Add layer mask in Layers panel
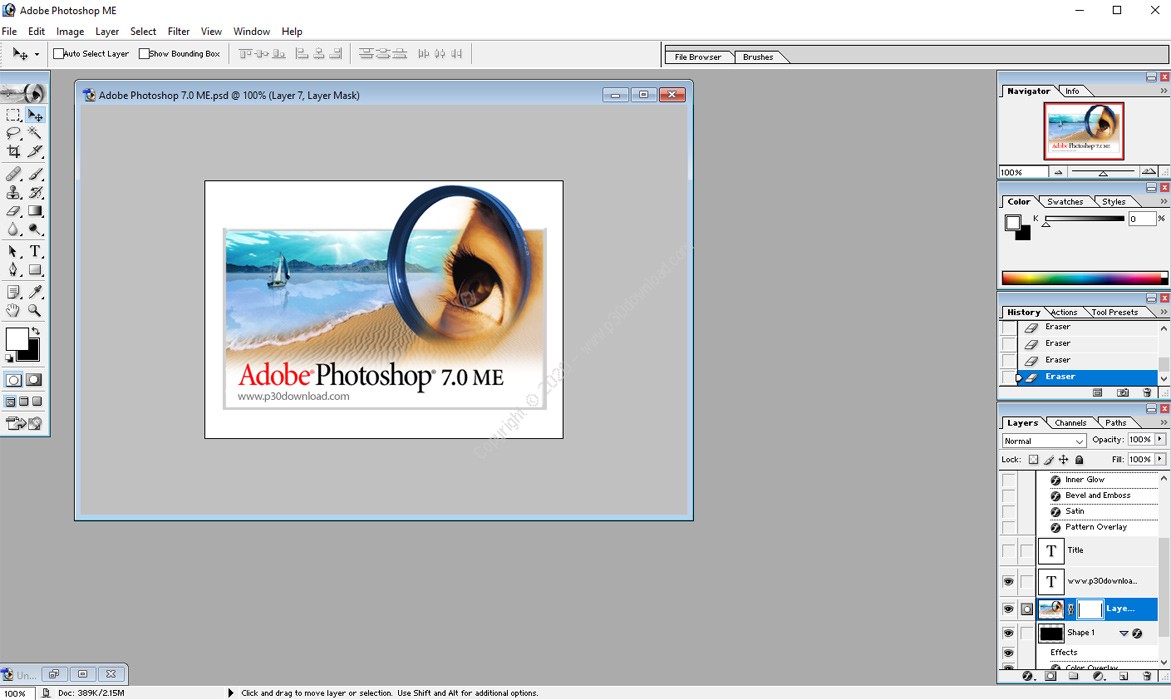The image size is (1171, 700). [x=1051, y=676]
